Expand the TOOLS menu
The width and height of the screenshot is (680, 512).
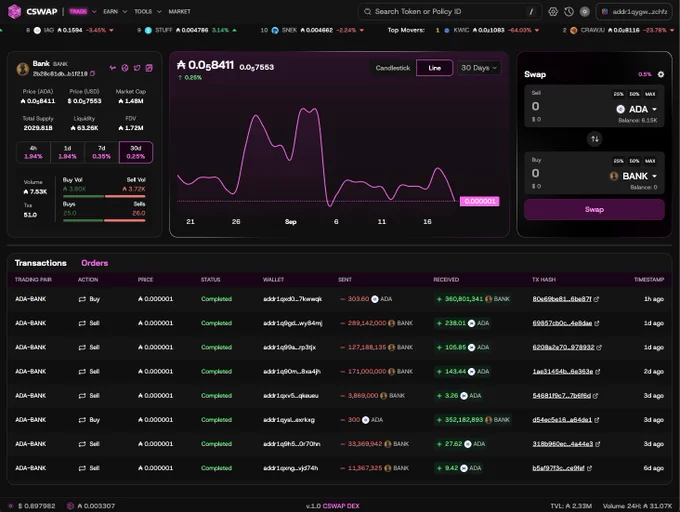click(x=147, y=12)
